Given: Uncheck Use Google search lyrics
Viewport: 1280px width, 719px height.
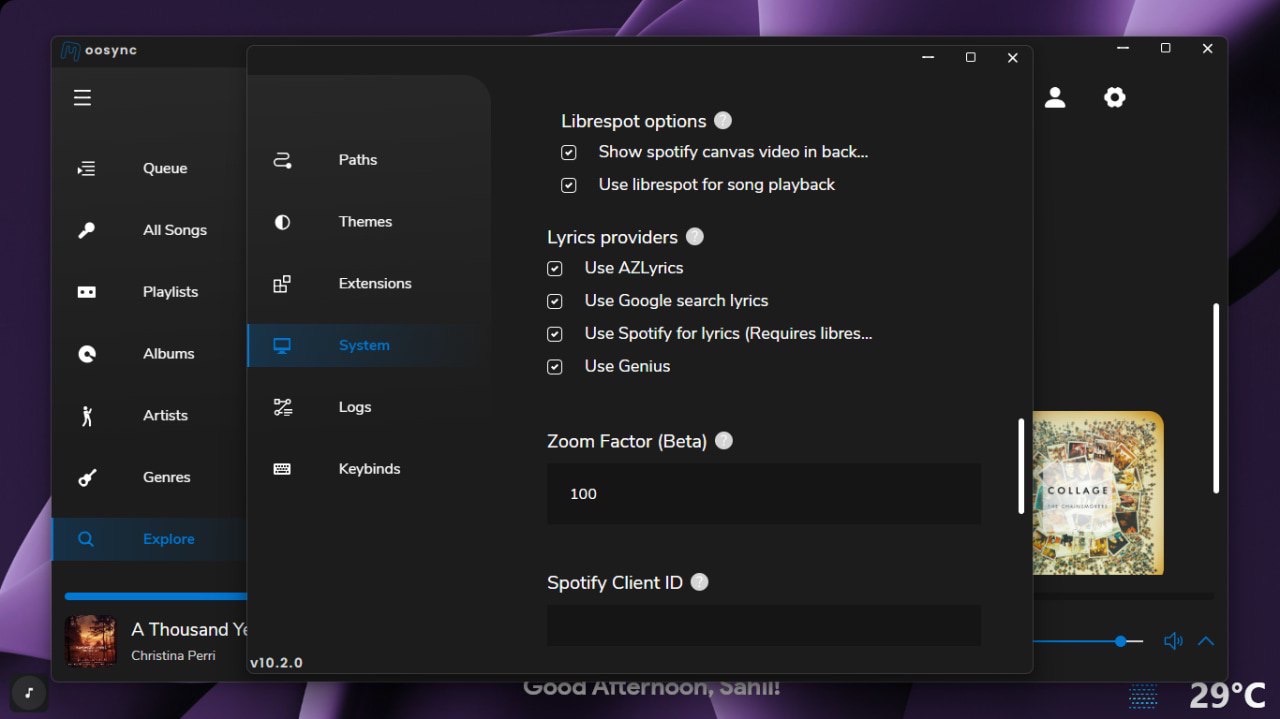Looking at the screenshot, I should point(555,301).
